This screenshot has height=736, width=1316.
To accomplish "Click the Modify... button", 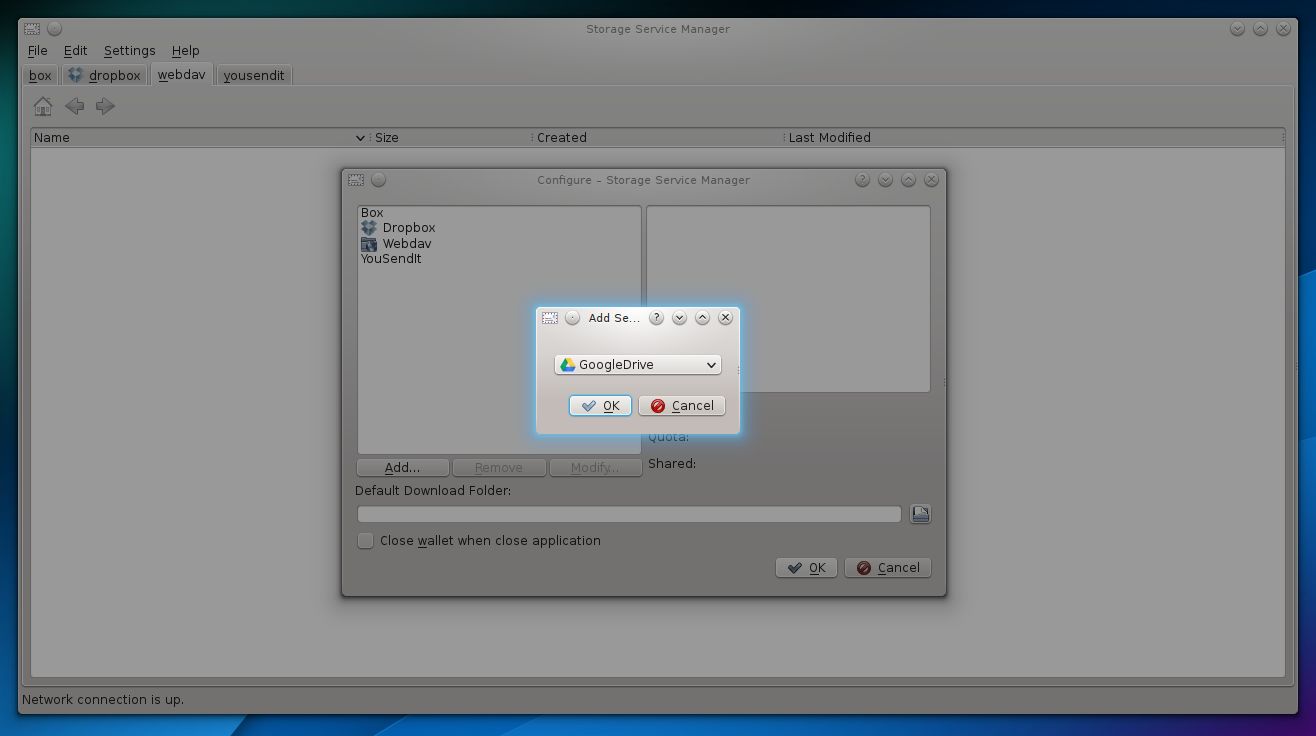I will pyautogui.click(x=595, y=468).
